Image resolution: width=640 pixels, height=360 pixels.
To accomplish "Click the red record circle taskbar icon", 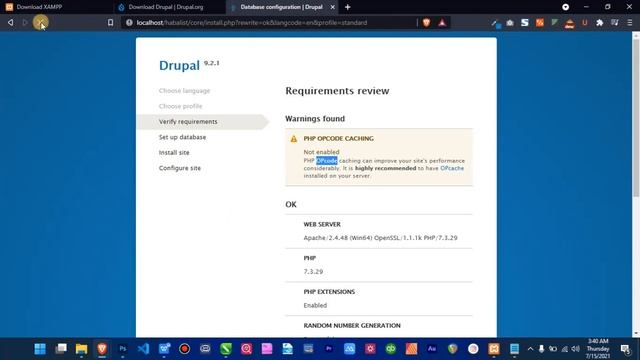I will (184, 349).
